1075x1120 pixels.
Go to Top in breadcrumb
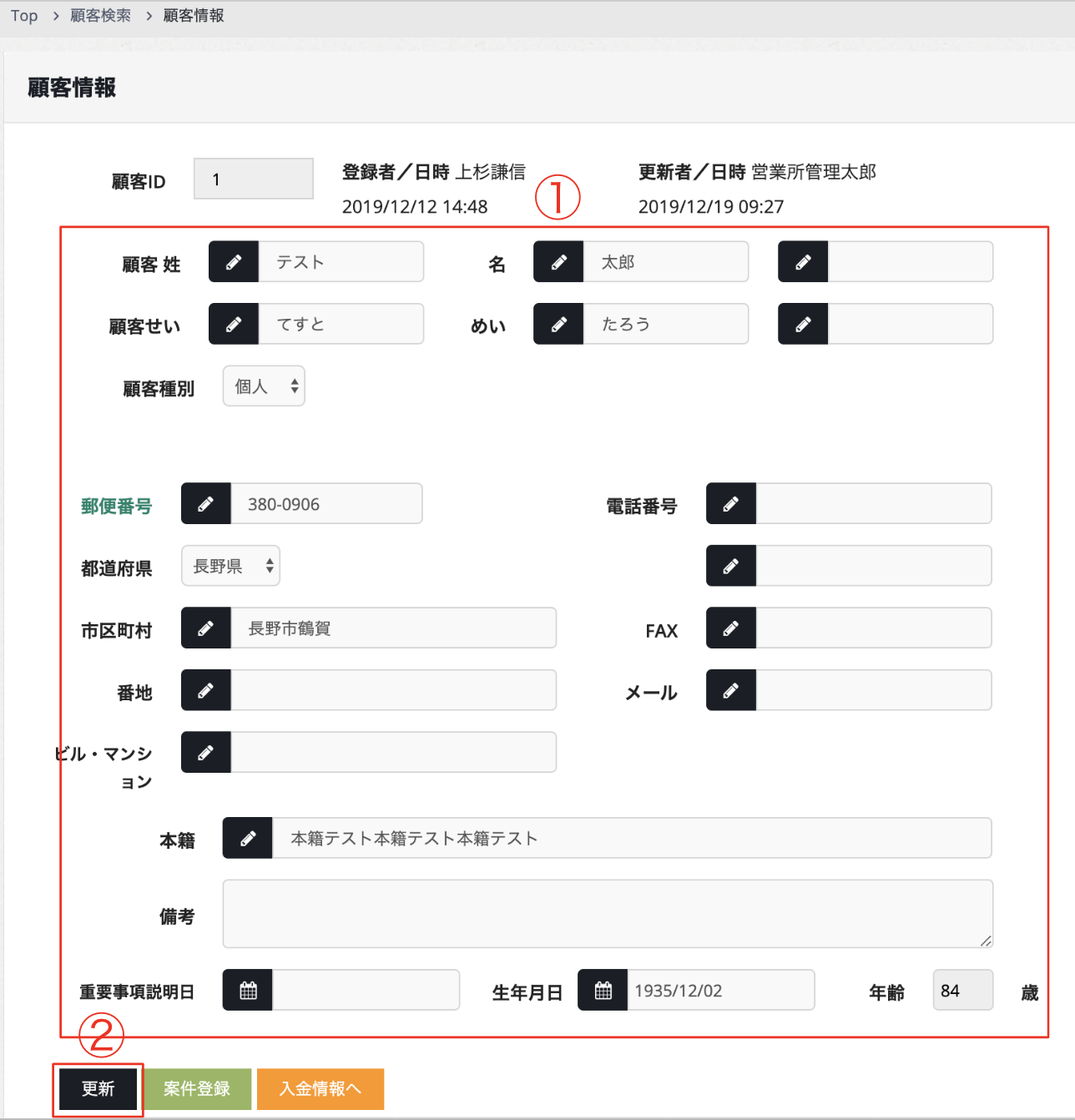pyautogui.click(x=24, y=16)
